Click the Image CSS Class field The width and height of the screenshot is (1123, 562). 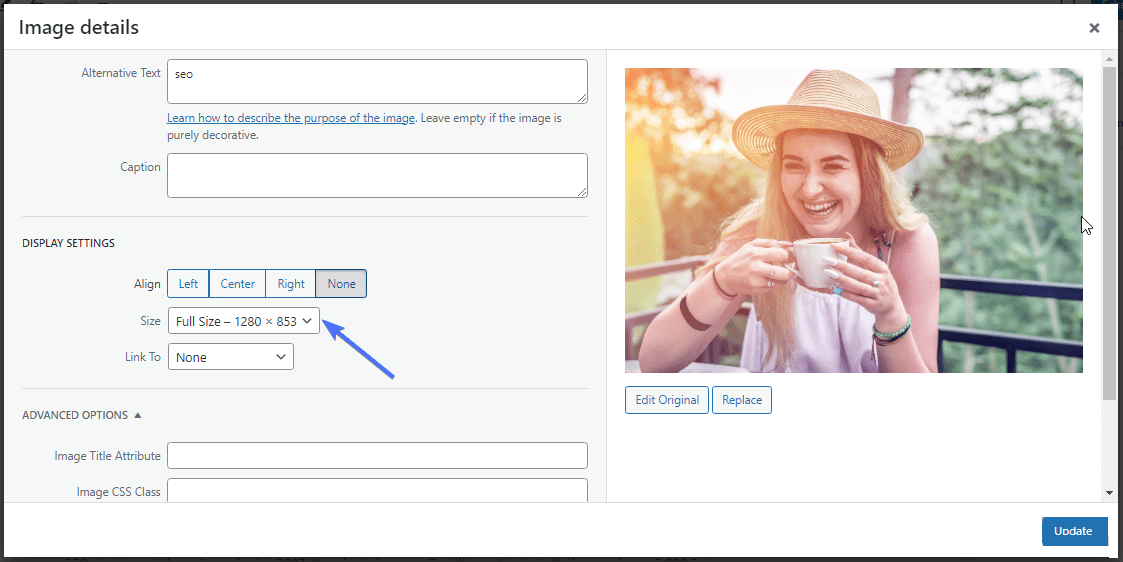[377, 490]
